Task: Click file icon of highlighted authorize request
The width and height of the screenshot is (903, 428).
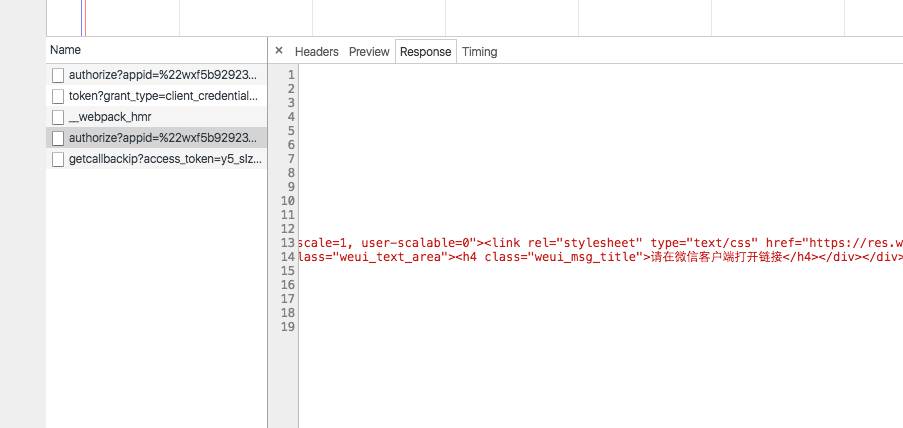Action: click(58, 138)
